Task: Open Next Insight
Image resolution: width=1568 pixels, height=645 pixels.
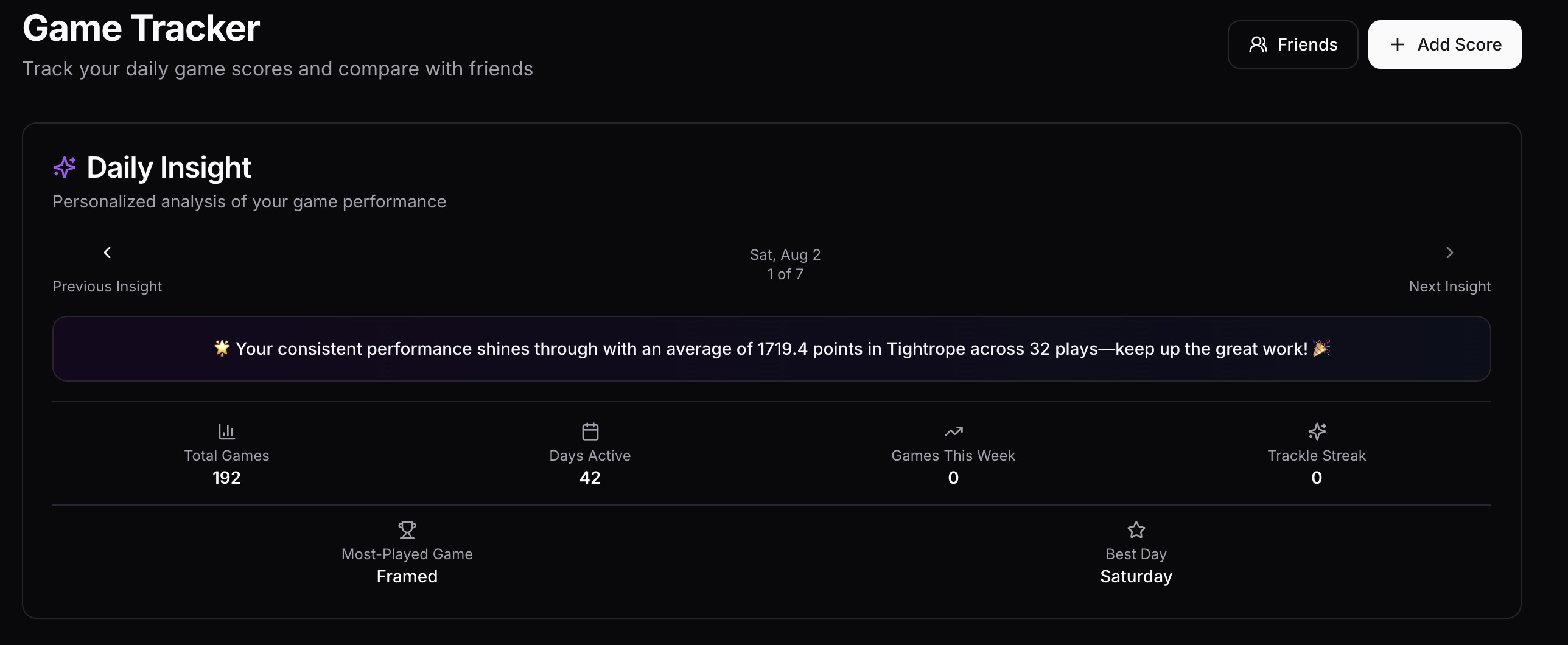Action: click(1450, 286)
